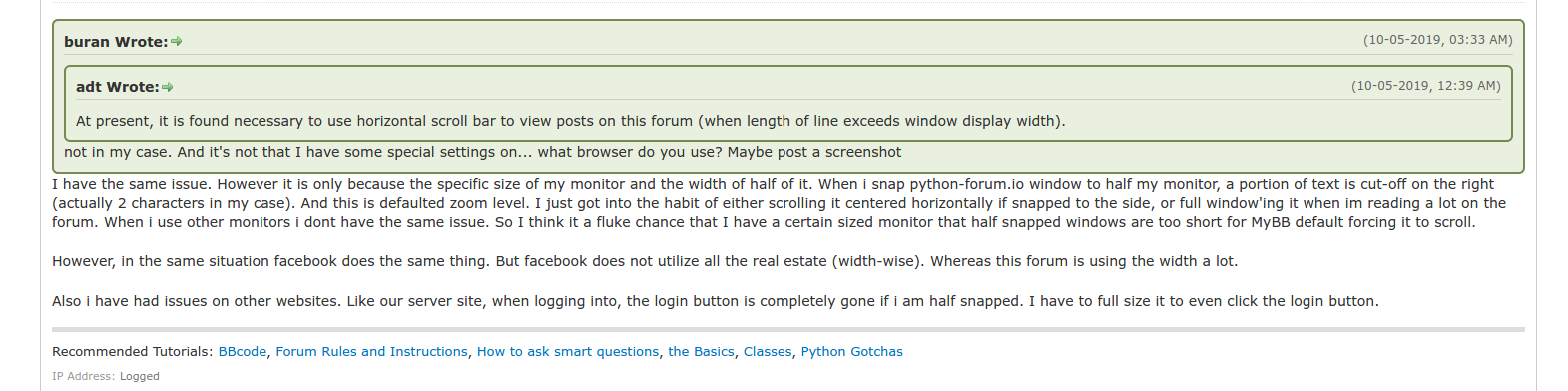Viewport: 1568px width, 391px height.
Task: Click the paragraph about facebook real estate
Action: [645, 261]
